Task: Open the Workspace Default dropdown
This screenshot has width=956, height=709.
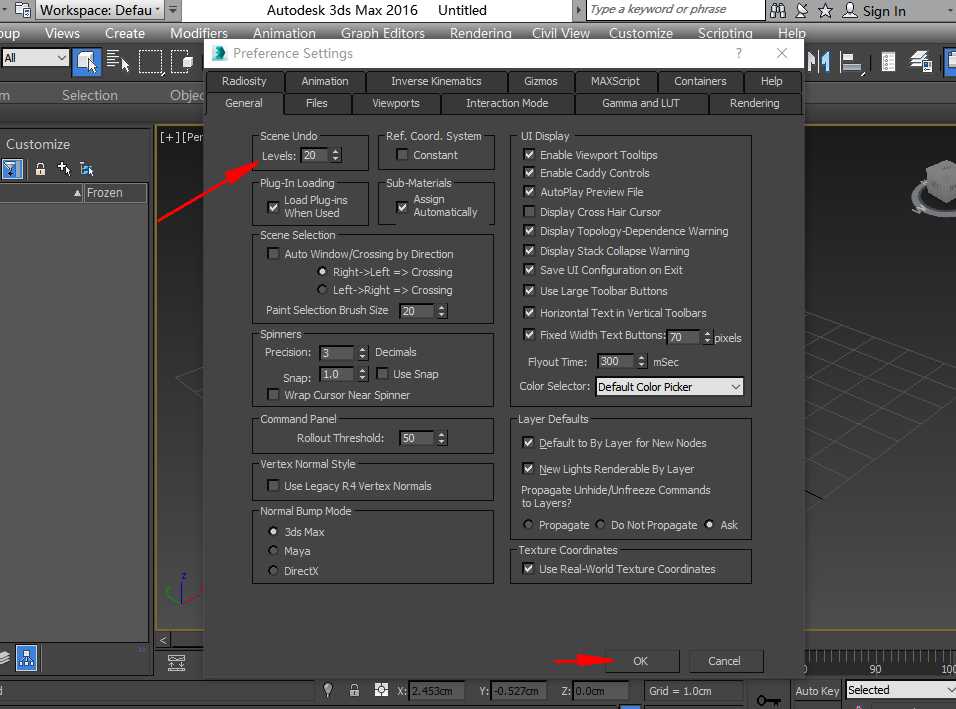Action: [101, 10]
